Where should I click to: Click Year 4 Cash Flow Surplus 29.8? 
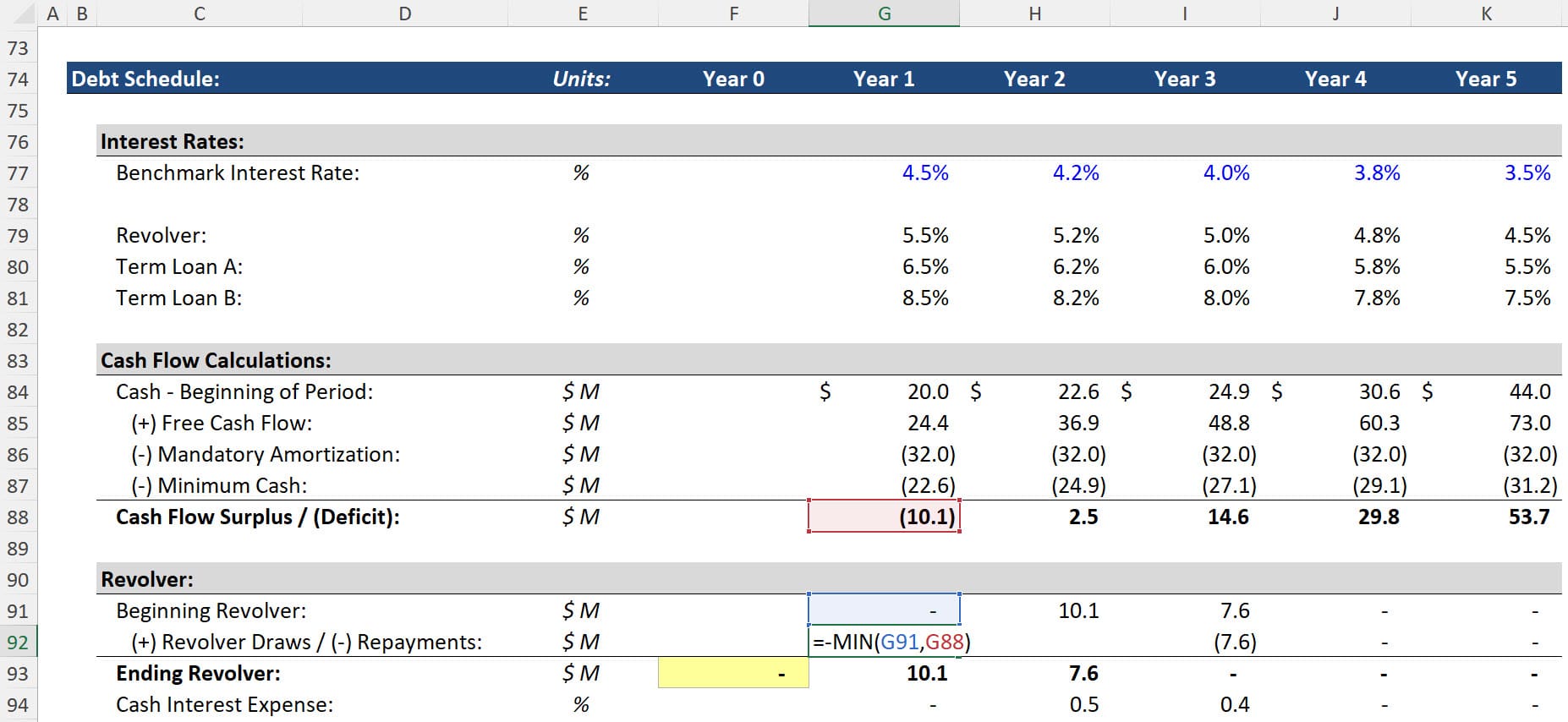pos(1378,517)
